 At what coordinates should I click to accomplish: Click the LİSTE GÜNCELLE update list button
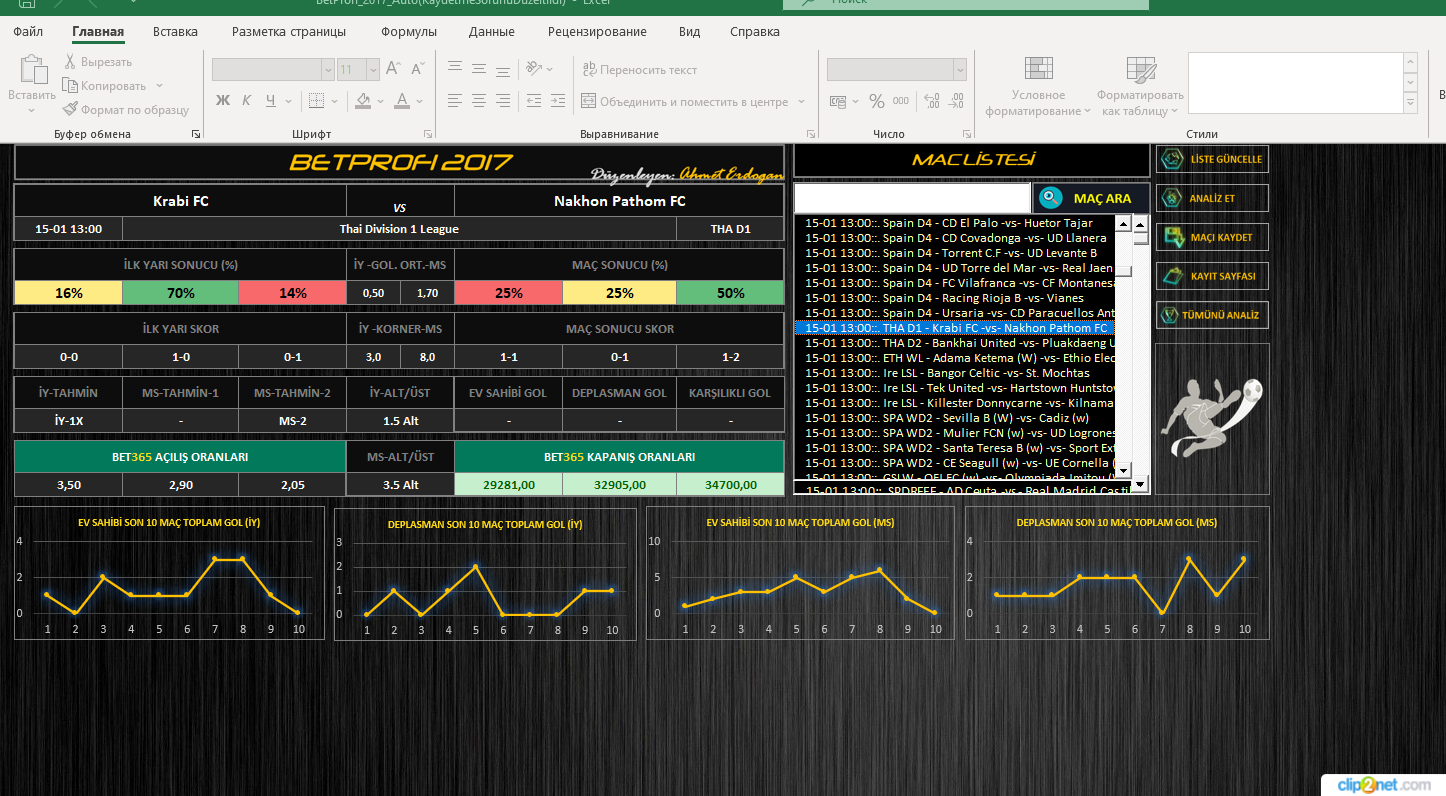(1212, 159)
